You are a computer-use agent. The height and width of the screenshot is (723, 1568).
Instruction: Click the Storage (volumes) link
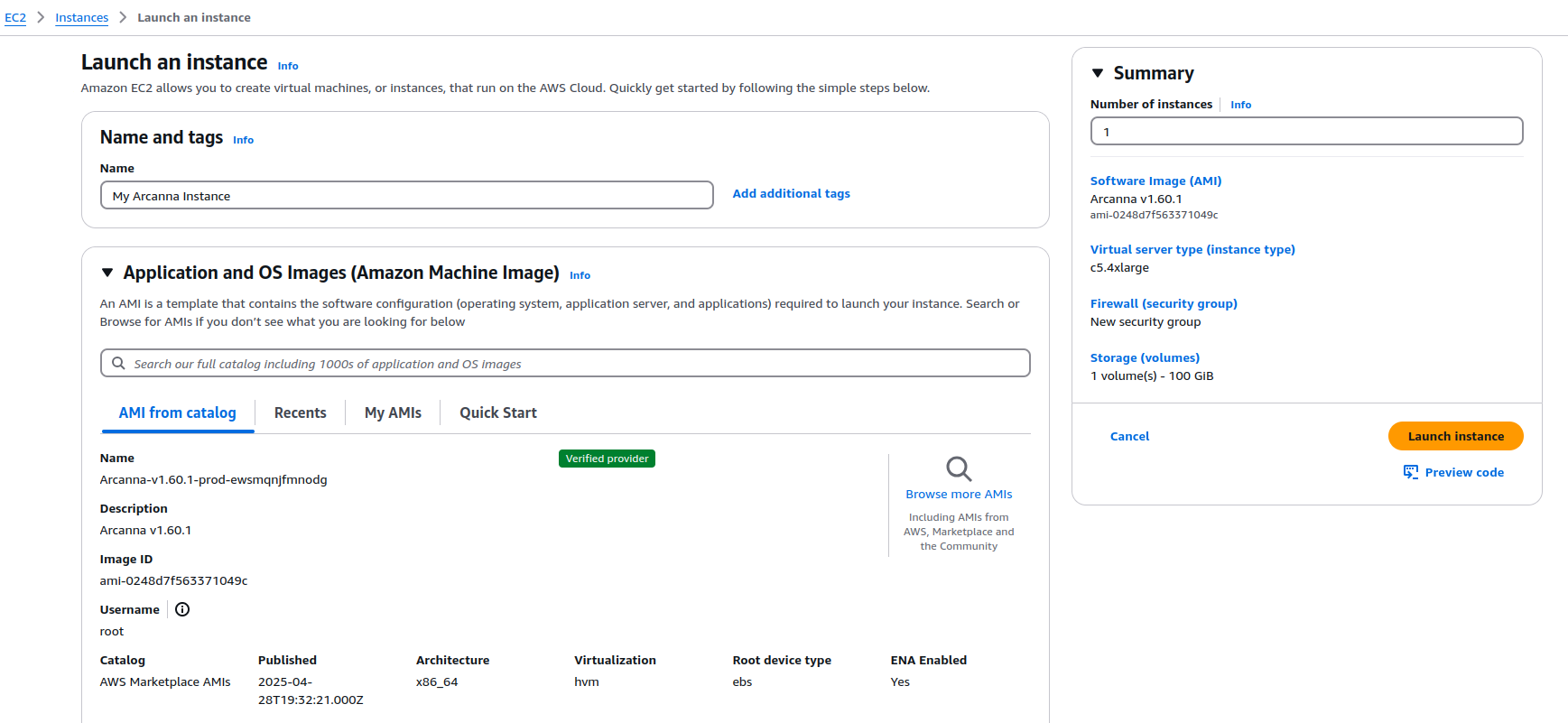click(1145, 357)
